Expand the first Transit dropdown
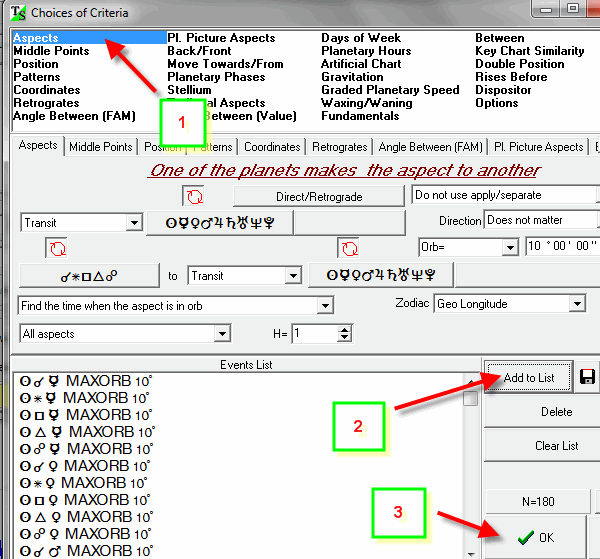The height and width of the screenshot is (559, 600). point(134,223)
